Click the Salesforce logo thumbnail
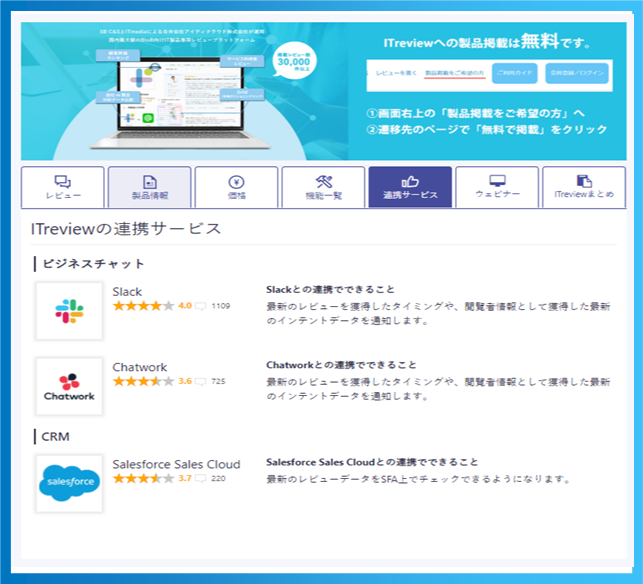643x584 pixels. point(69,484)
